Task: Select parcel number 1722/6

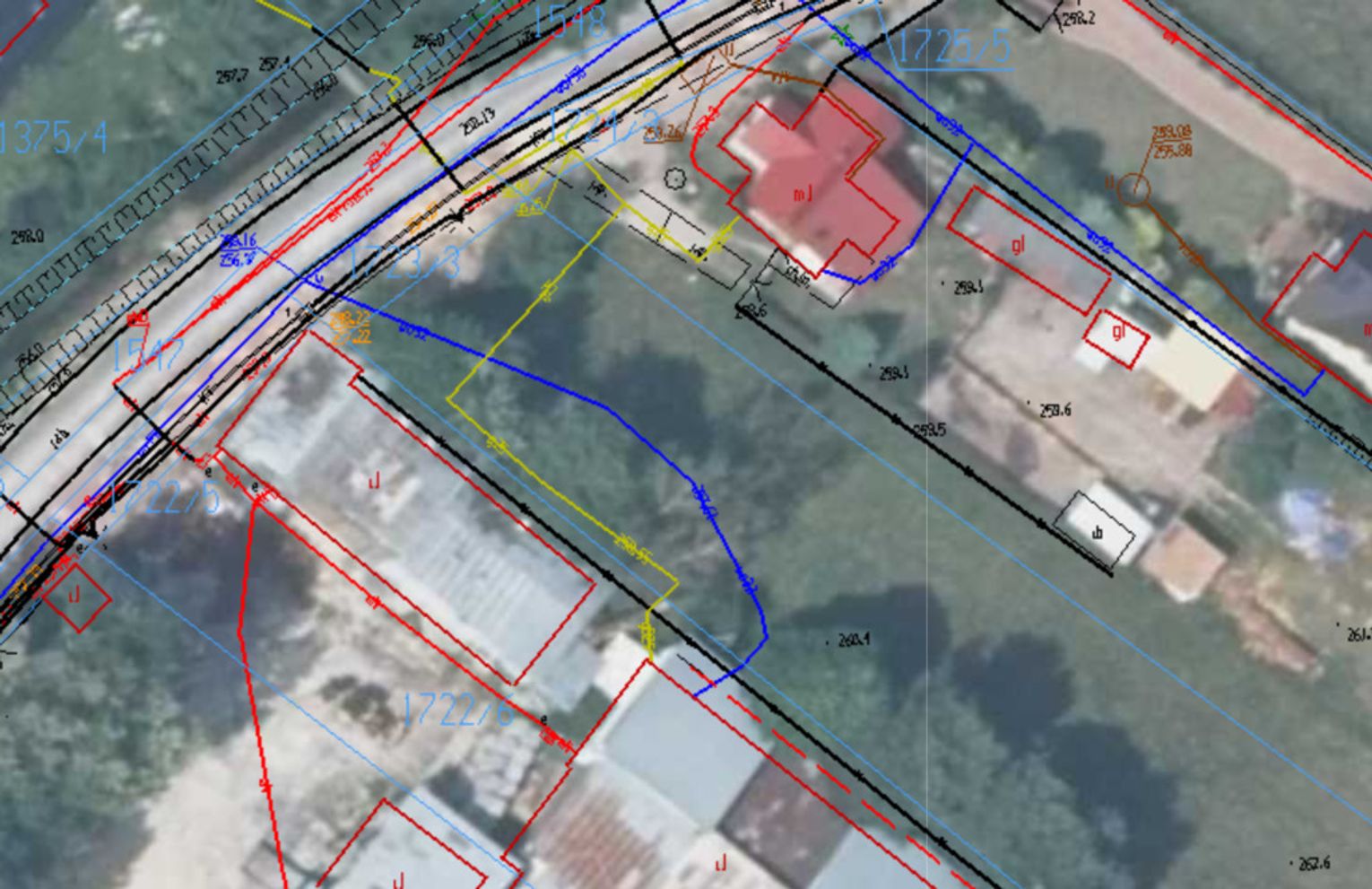Action: pos(458,710)
